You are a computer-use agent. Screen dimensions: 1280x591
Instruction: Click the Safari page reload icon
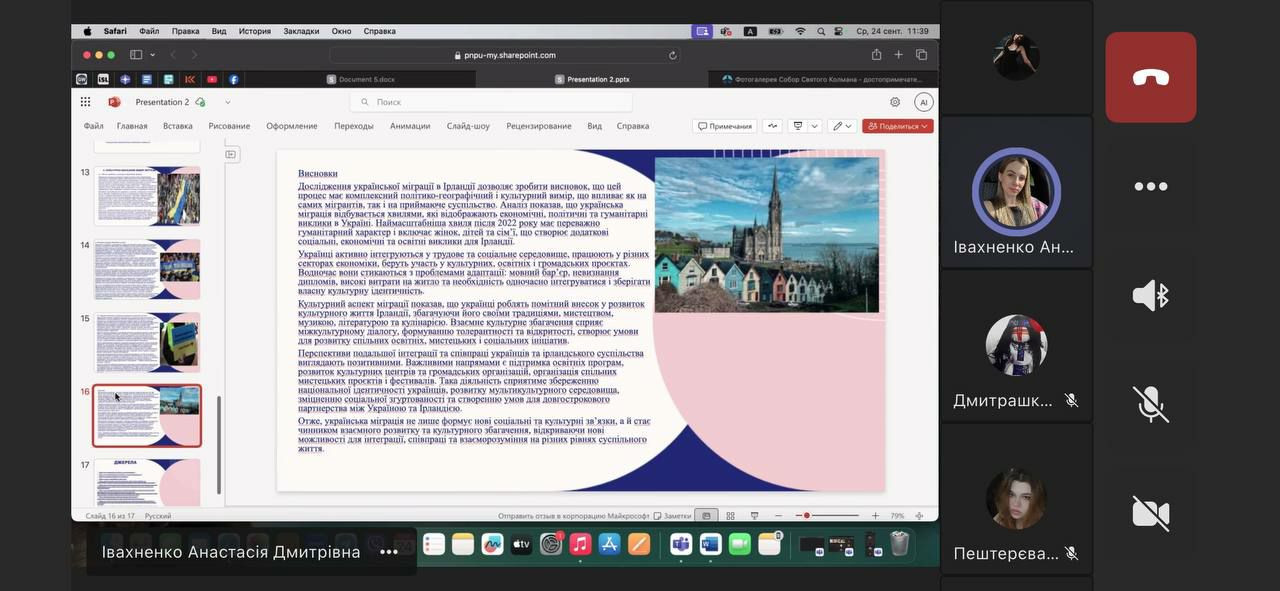click(x=673, y=55)
